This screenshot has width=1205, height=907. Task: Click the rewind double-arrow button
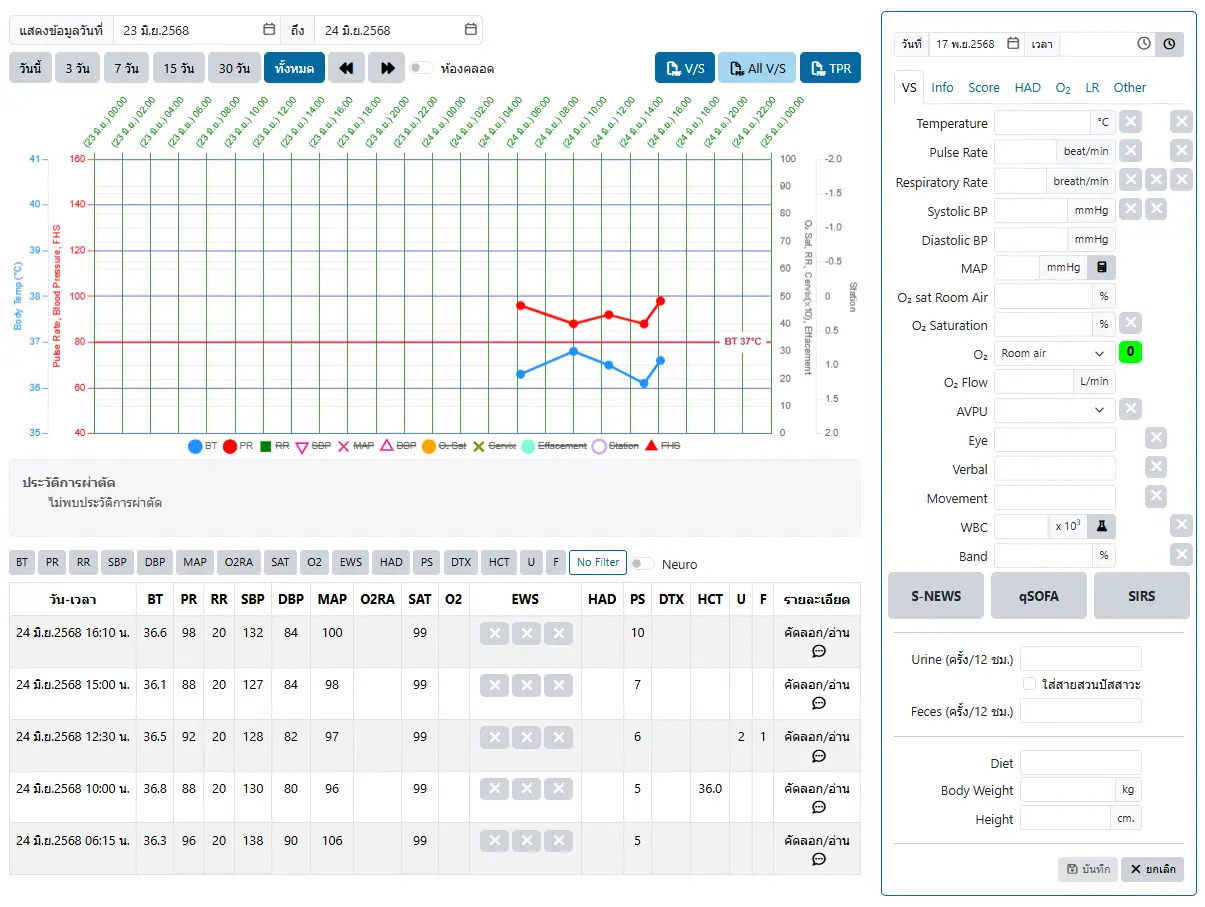point(346,68)
